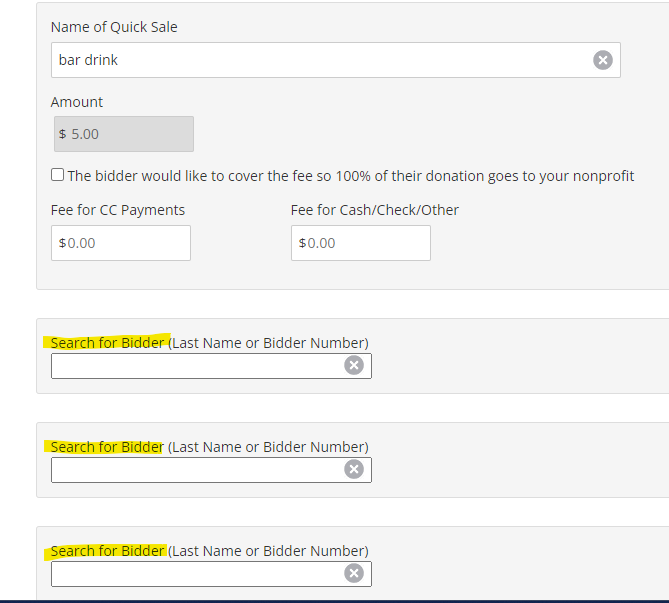
Task: Click the 'Fee for Cash/Check/Other' label
Action: pos(375,210)
